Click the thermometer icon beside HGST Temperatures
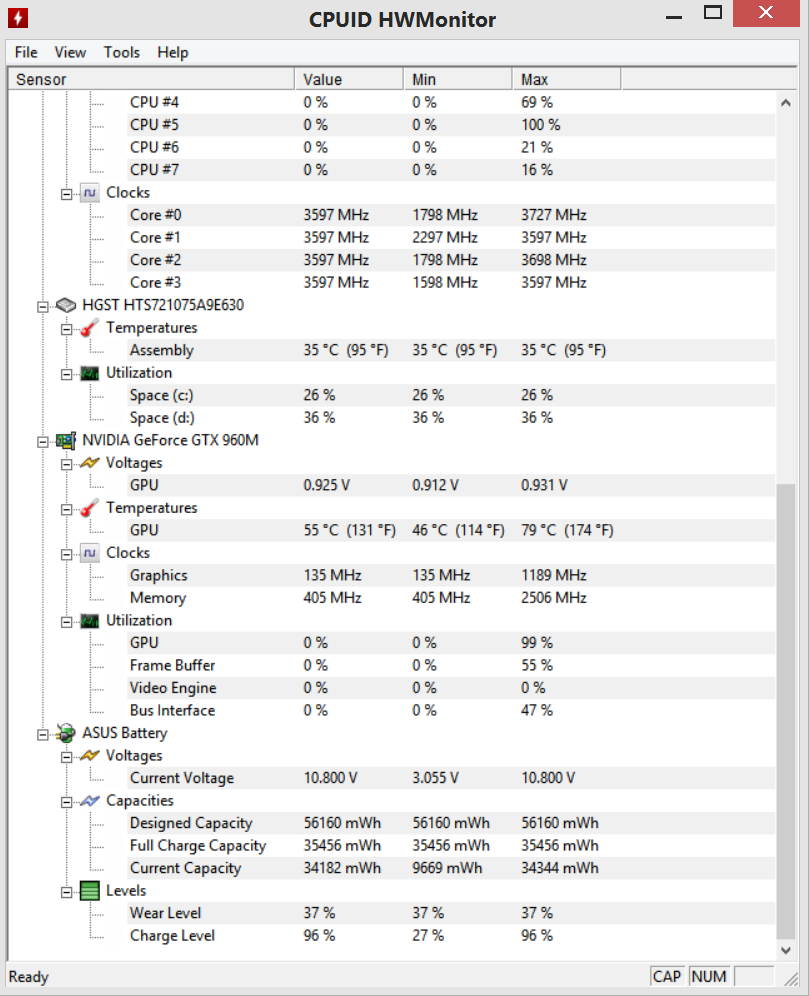Viewport: 809px width, 996px height. pos(90,328)
